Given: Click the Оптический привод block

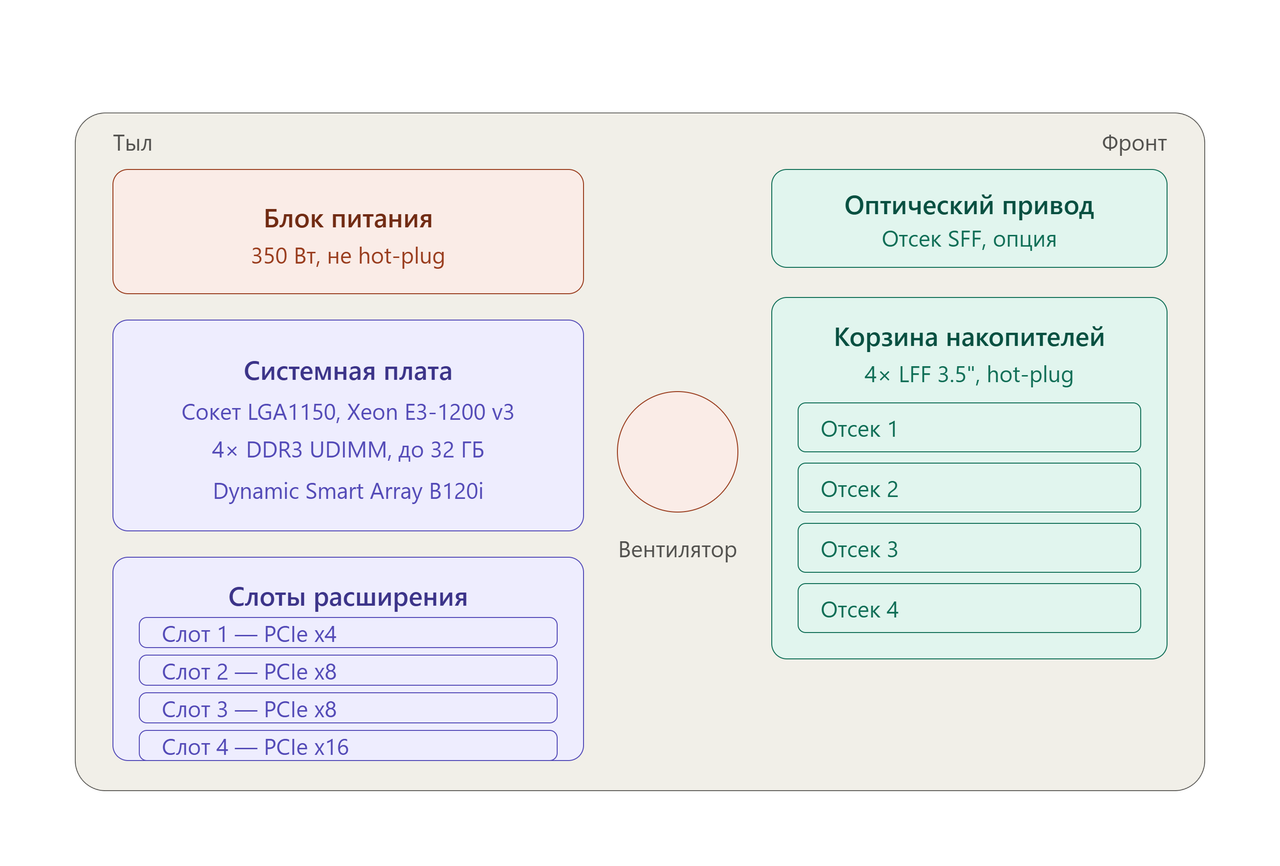Looking at the screenshot, I should point(969,218).
